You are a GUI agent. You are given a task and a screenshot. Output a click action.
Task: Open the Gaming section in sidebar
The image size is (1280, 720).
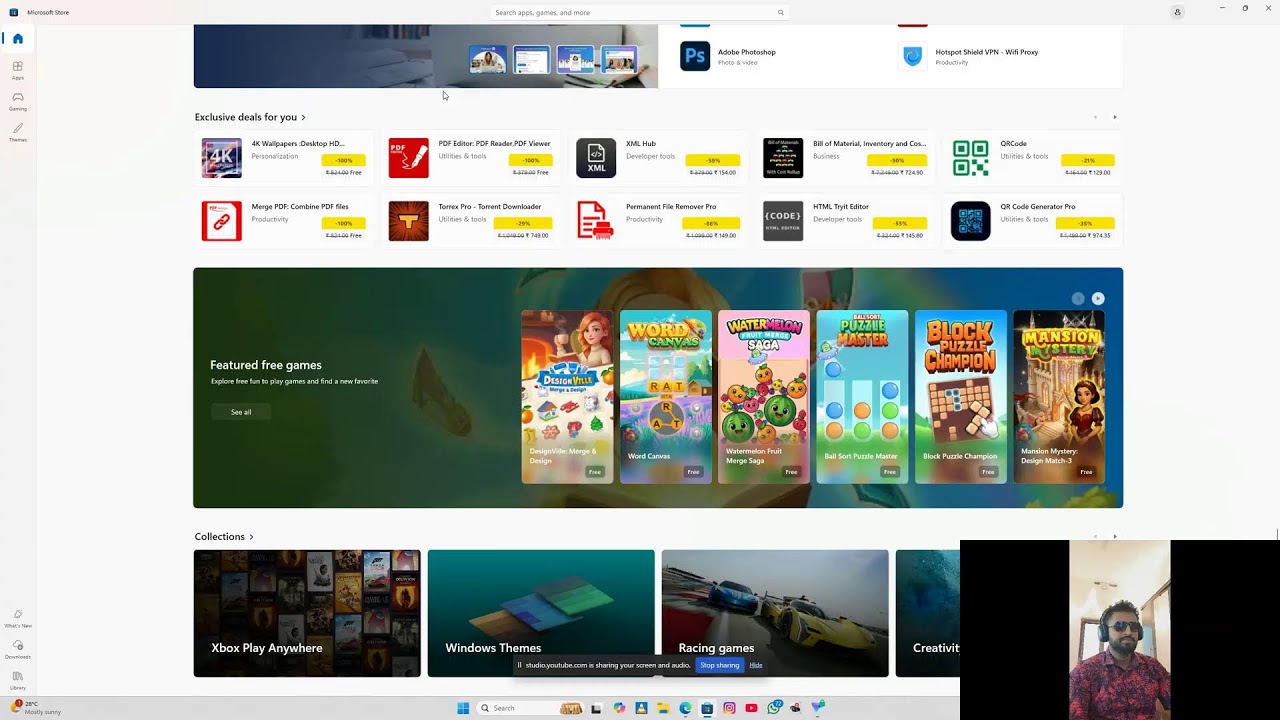point(18,101)
